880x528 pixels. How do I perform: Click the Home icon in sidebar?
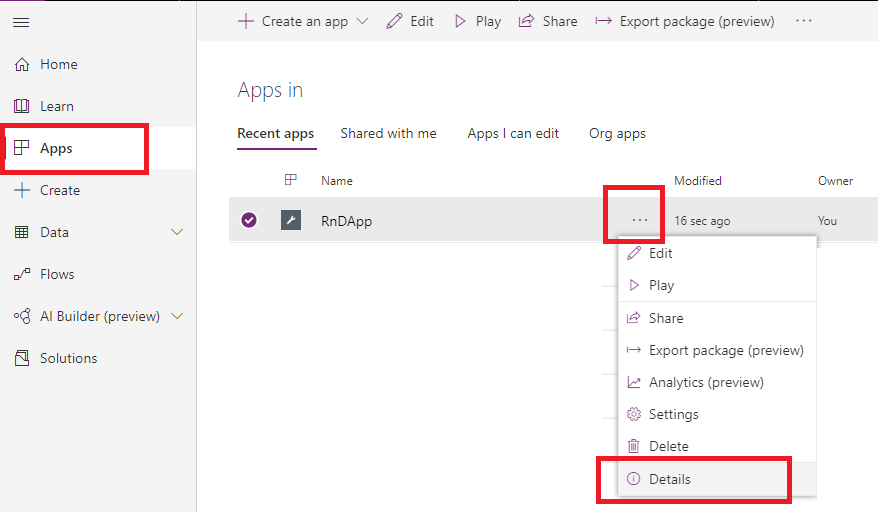click(x=21, y=64)
